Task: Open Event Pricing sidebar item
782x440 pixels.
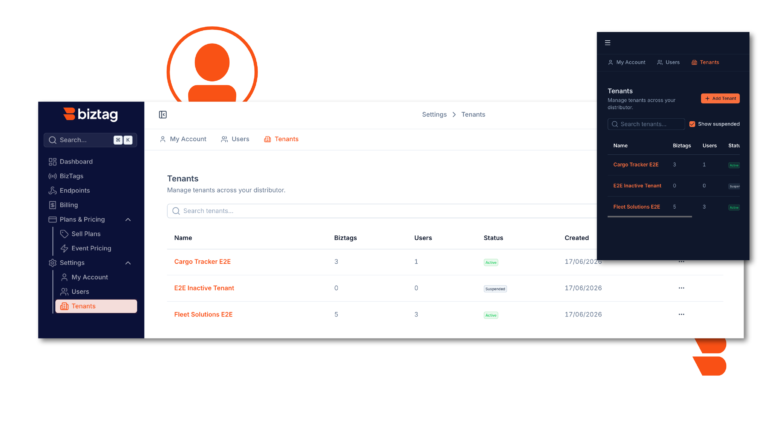Action: (91, 248)
